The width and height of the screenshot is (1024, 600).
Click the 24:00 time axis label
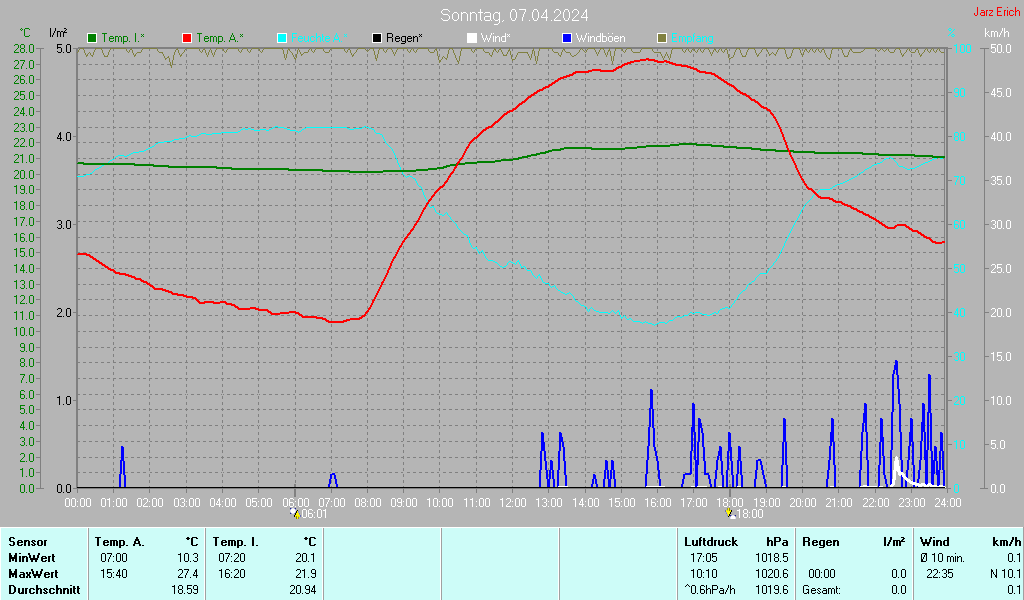(x=948, y=503)
